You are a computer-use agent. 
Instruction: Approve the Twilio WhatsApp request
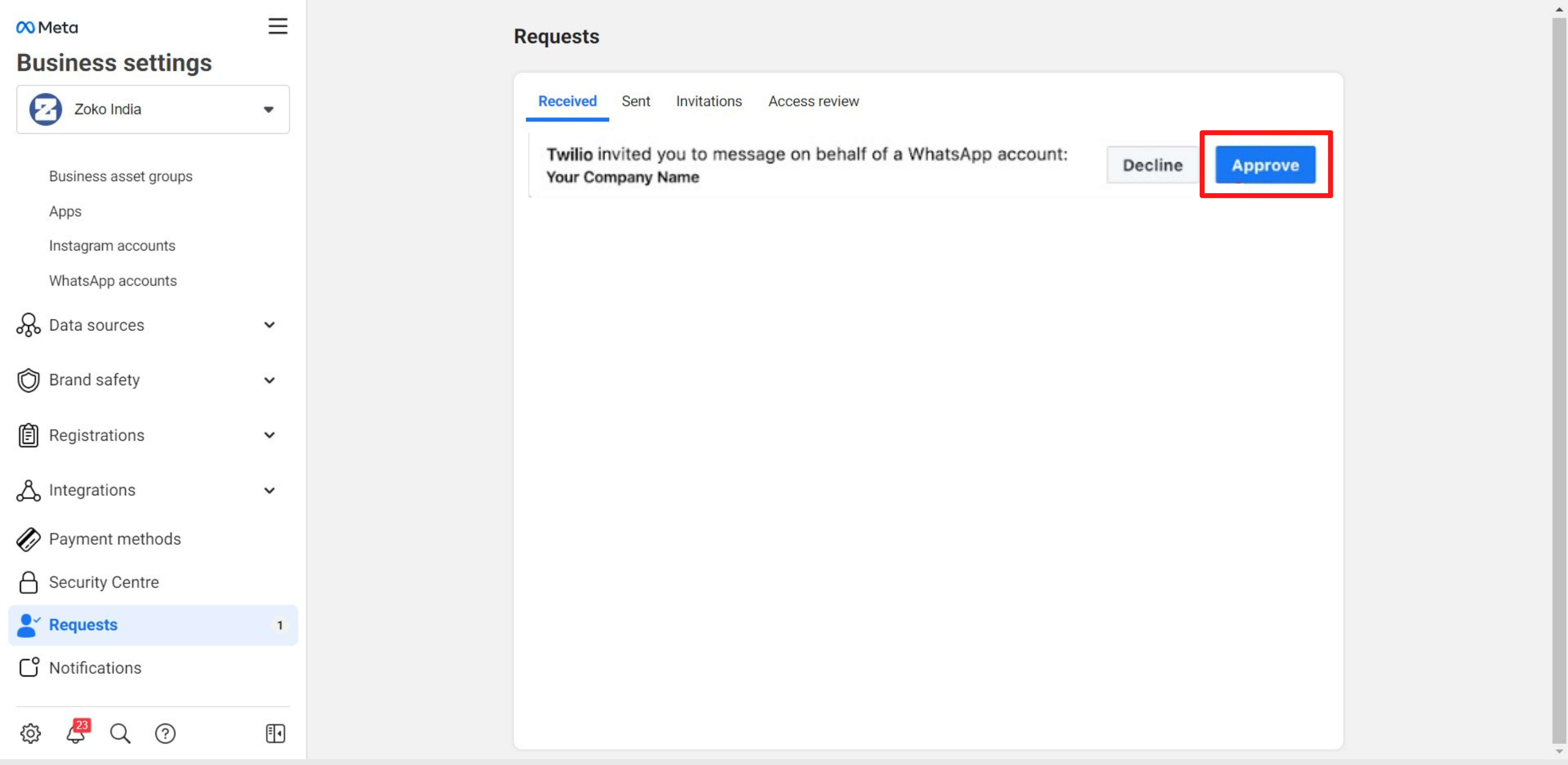1266,165
